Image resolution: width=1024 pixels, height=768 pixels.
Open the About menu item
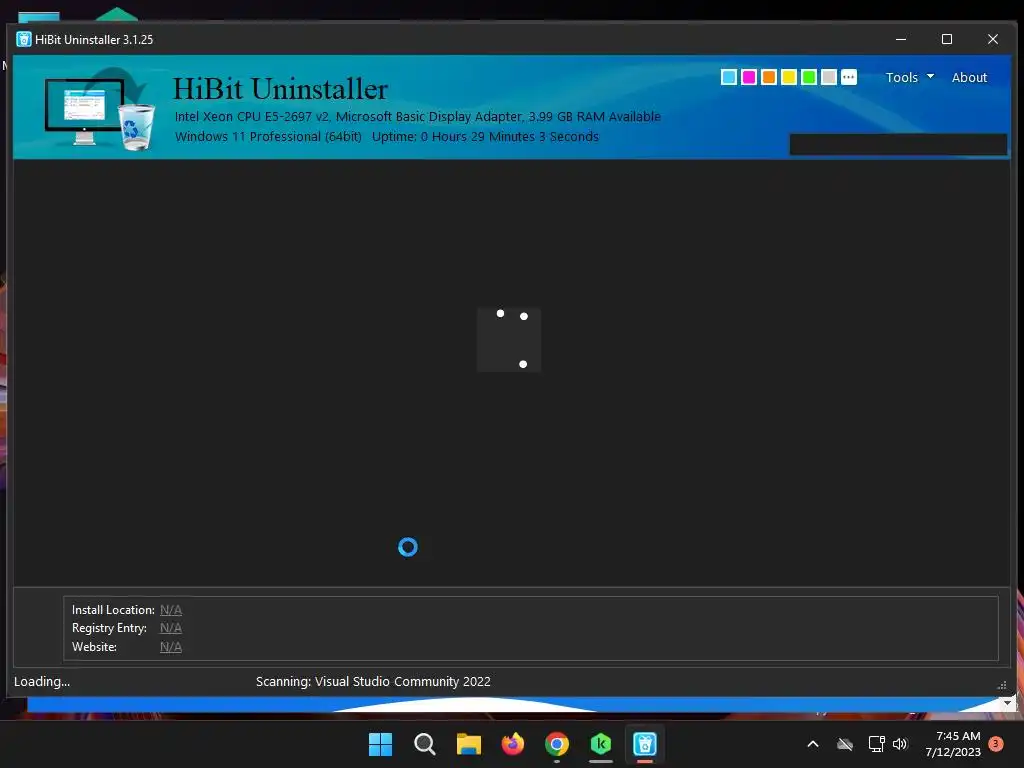(969, 77)
